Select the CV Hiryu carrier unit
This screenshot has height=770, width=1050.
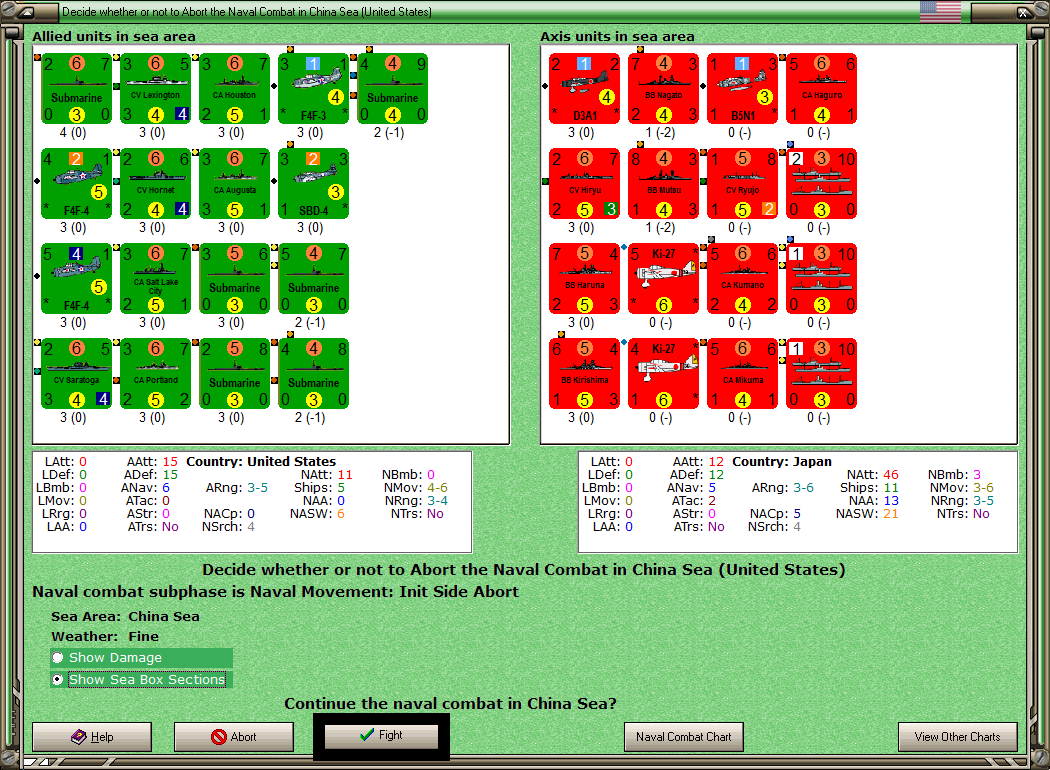[x=585, y=183]
